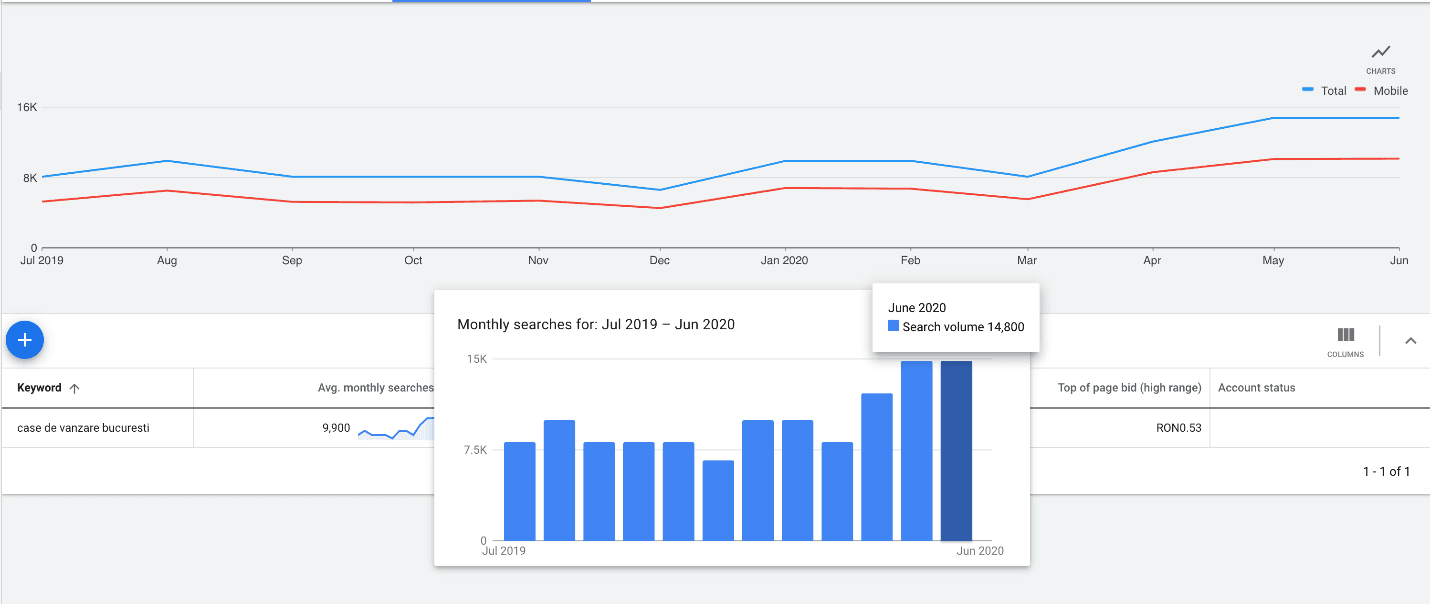The image size is (1430, 604).
Task: Click the Top of page bid (high range) header
Action: pos(1129,388)
